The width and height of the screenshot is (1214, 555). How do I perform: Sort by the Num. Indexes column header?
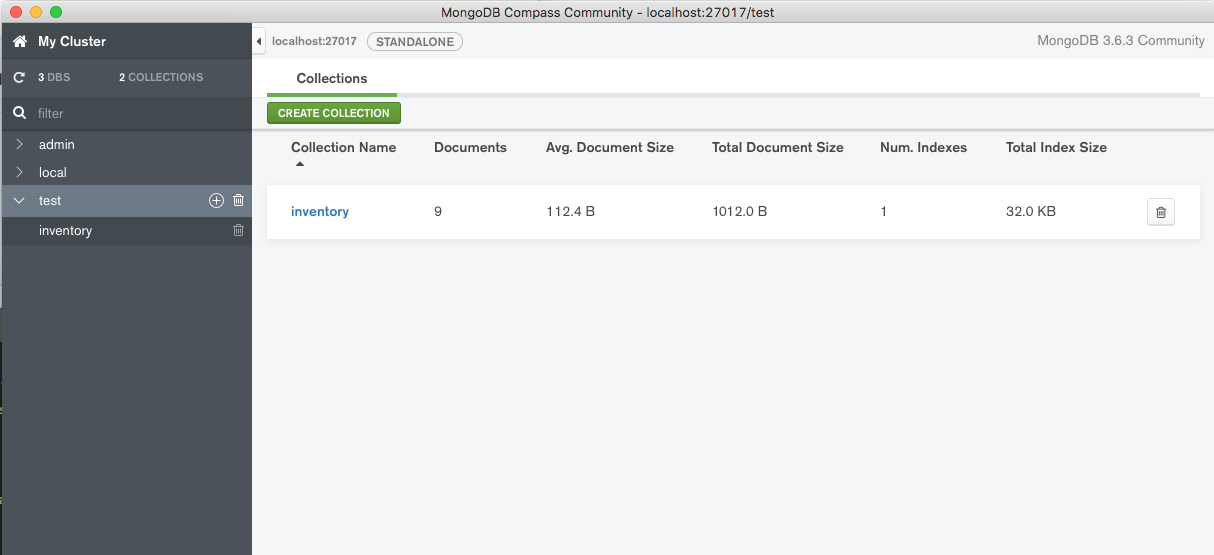point(924,147)
